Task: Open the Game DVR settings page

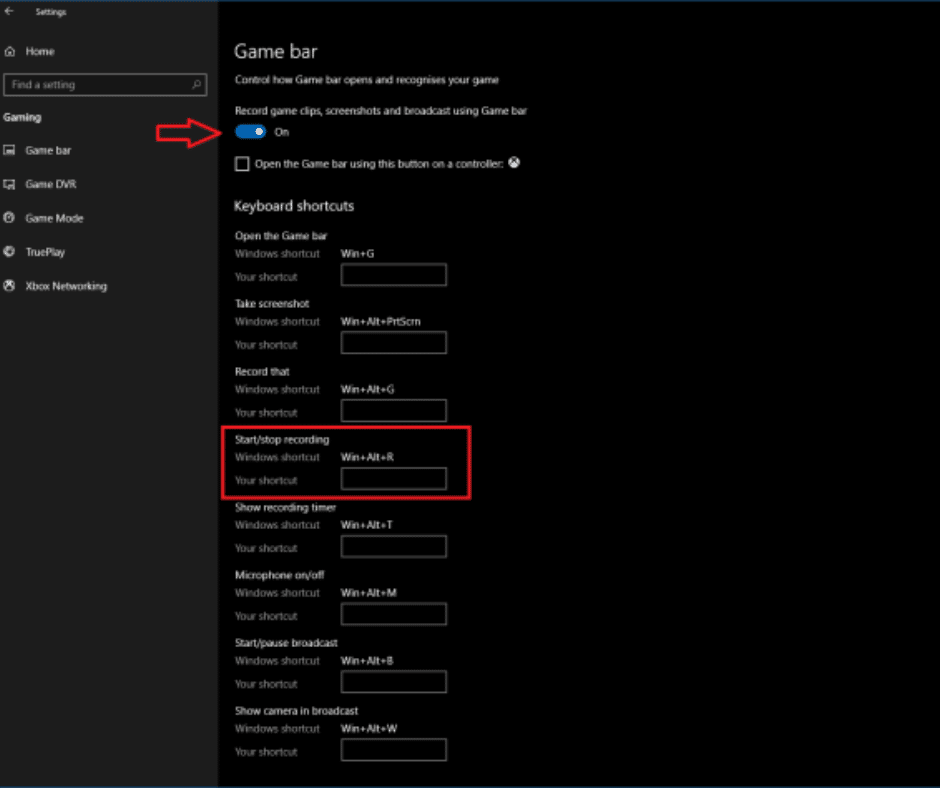Action: click(x=50, y=184)
